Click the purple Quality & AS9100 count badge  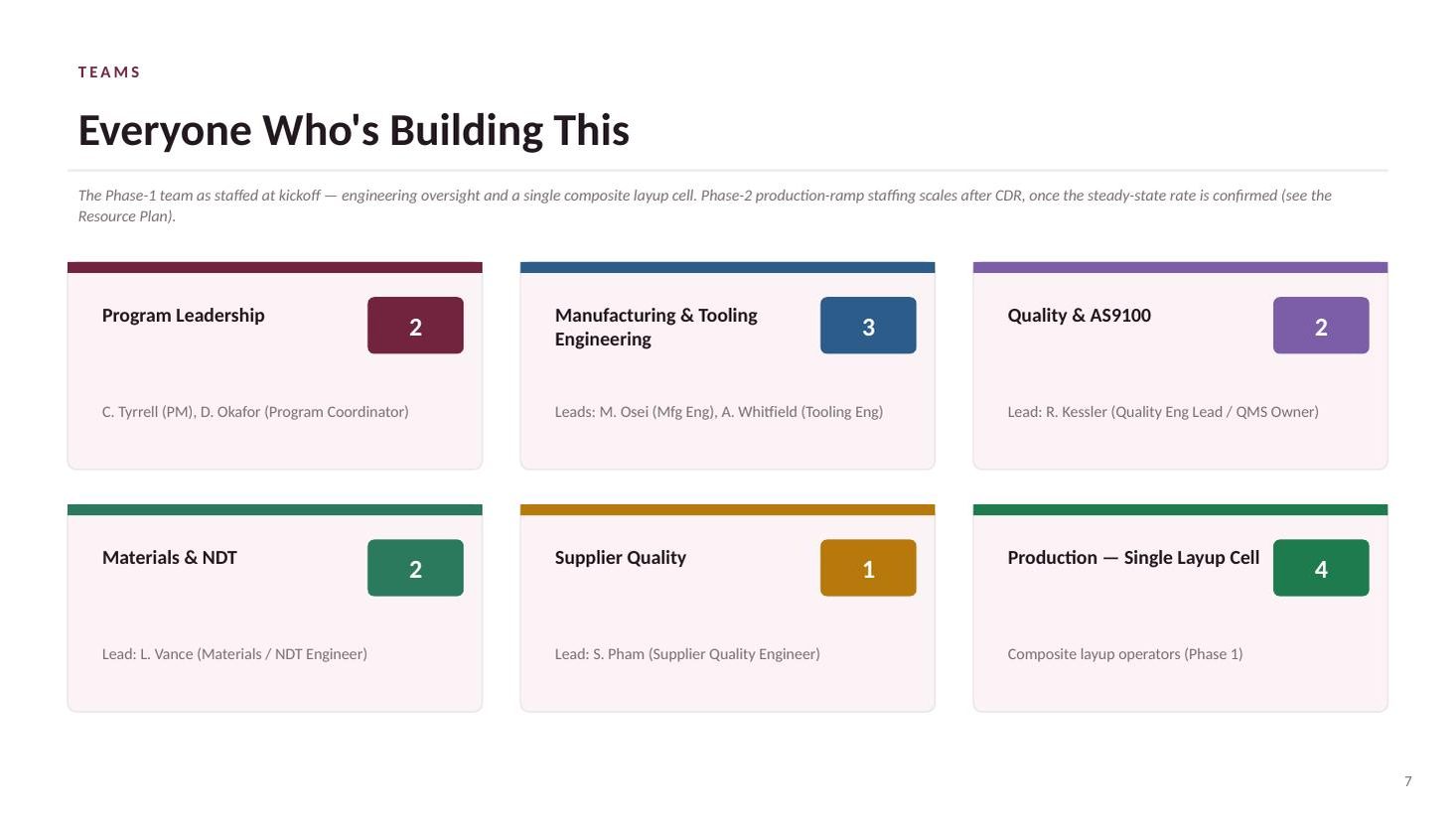click(x=1321, y=326)
